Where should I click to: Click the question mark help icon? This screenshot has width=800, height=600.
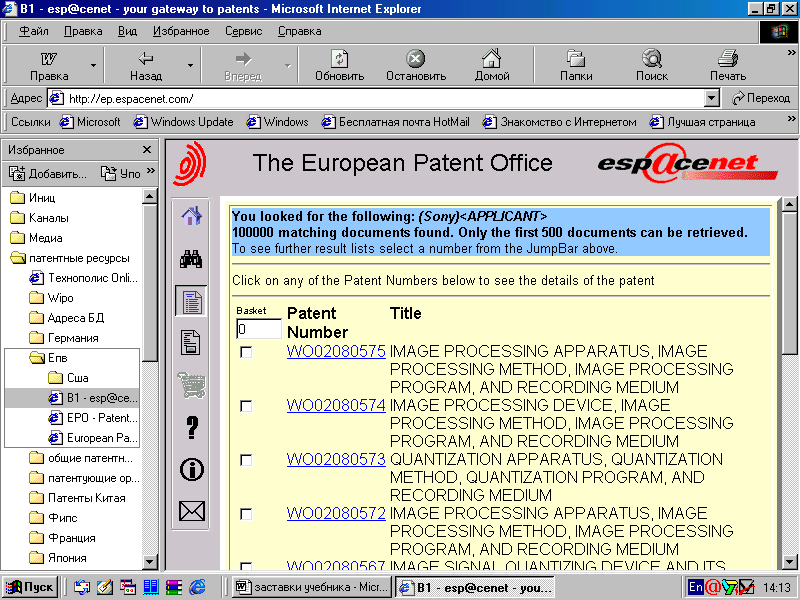point(192,428)
